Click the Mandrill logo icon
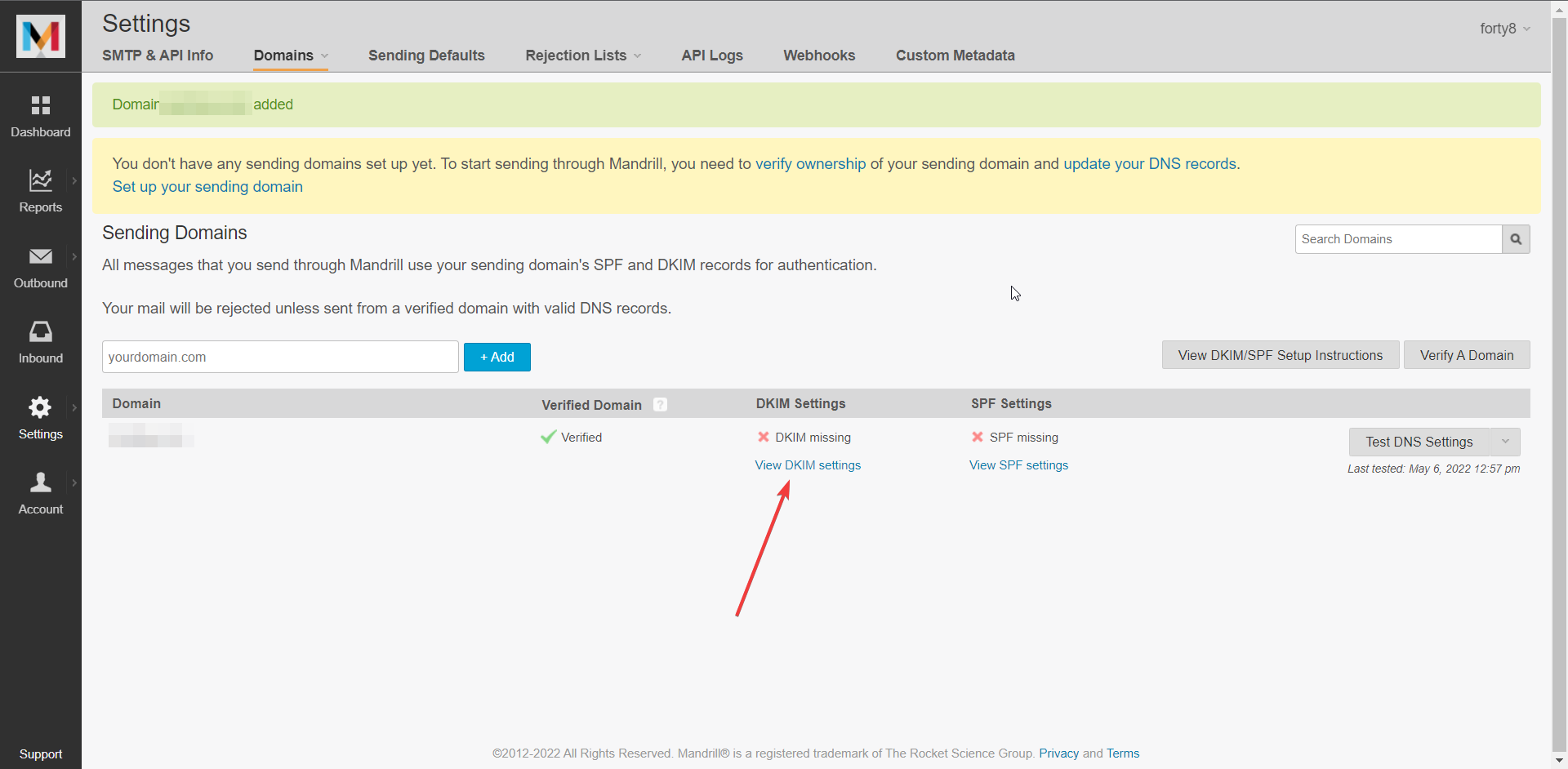Image resolution: width=1568 pixels, height=769 pixels. pos(41,36)
